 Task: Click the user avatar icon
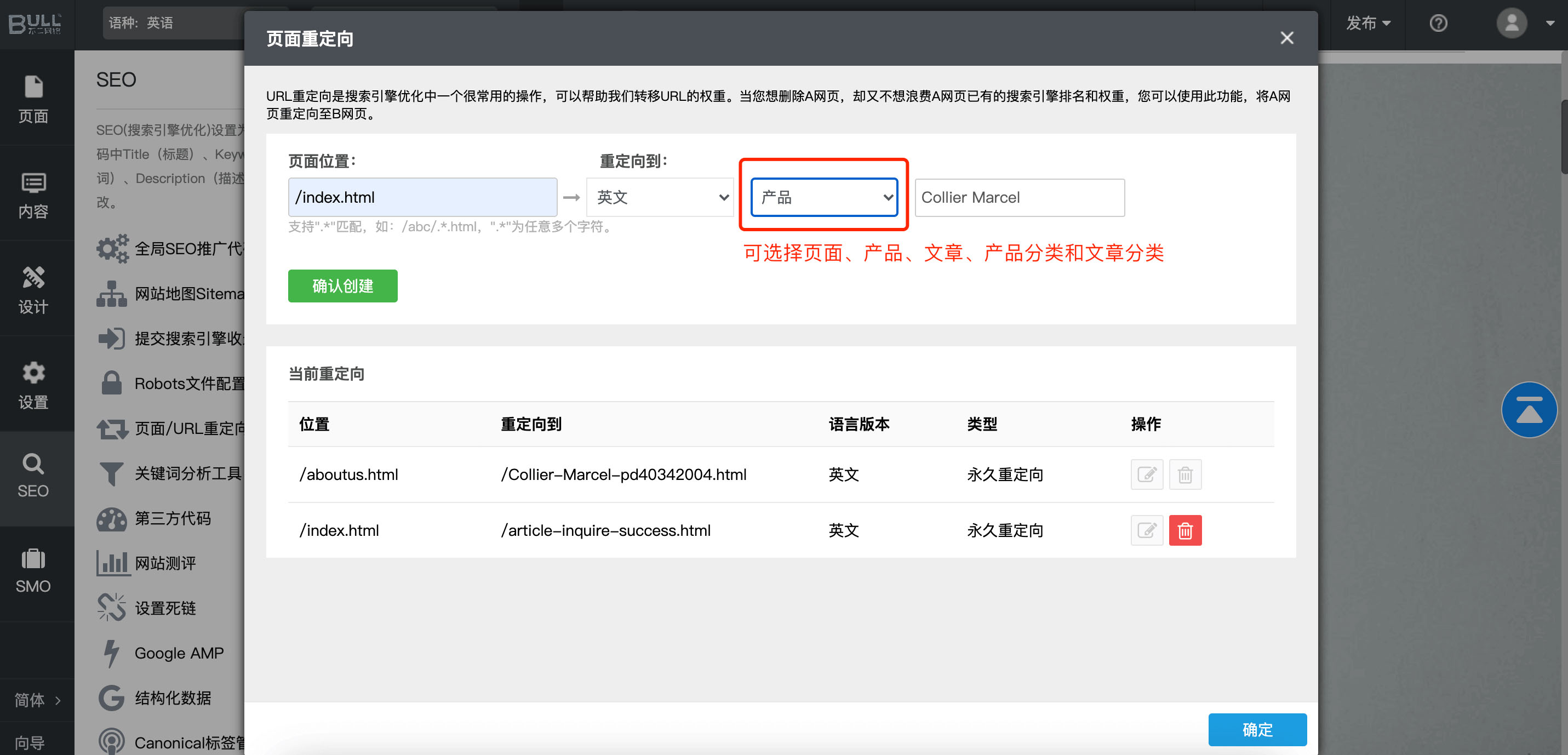(1512, 23)
